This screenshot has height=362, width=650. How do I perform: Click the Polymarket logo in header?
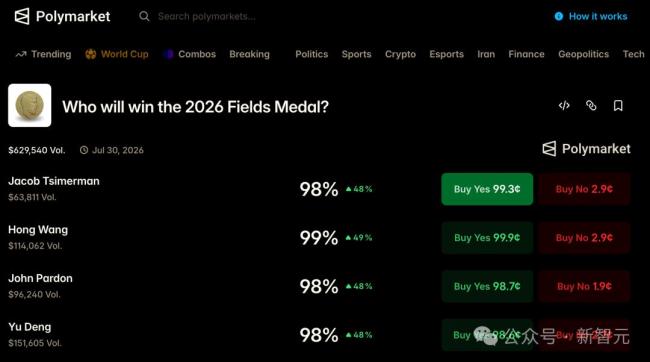pyautogui.click(x=62, y=17)
